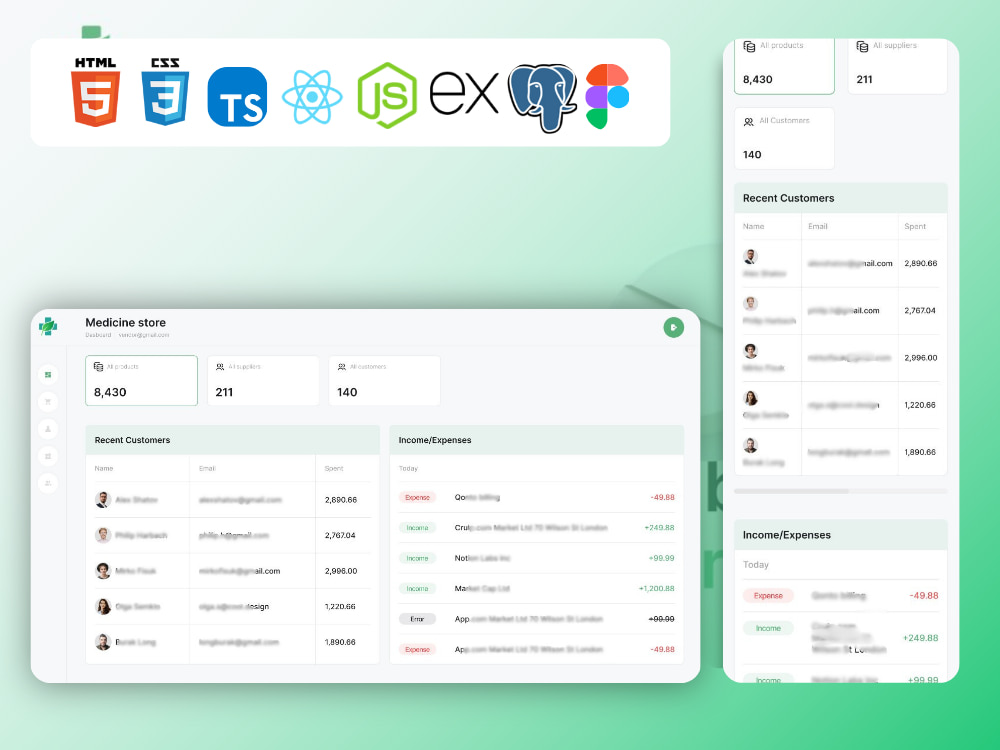Image resolution: width=1000 pixels, height=750 pixels.
Task: Click the people icon in mobile All Customers card
Action: coord(749,121)
